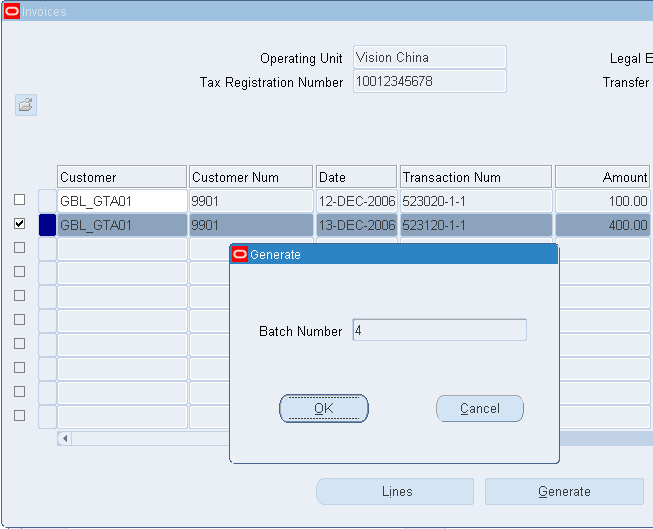Click the dark blue record indicator of second row

47,225
